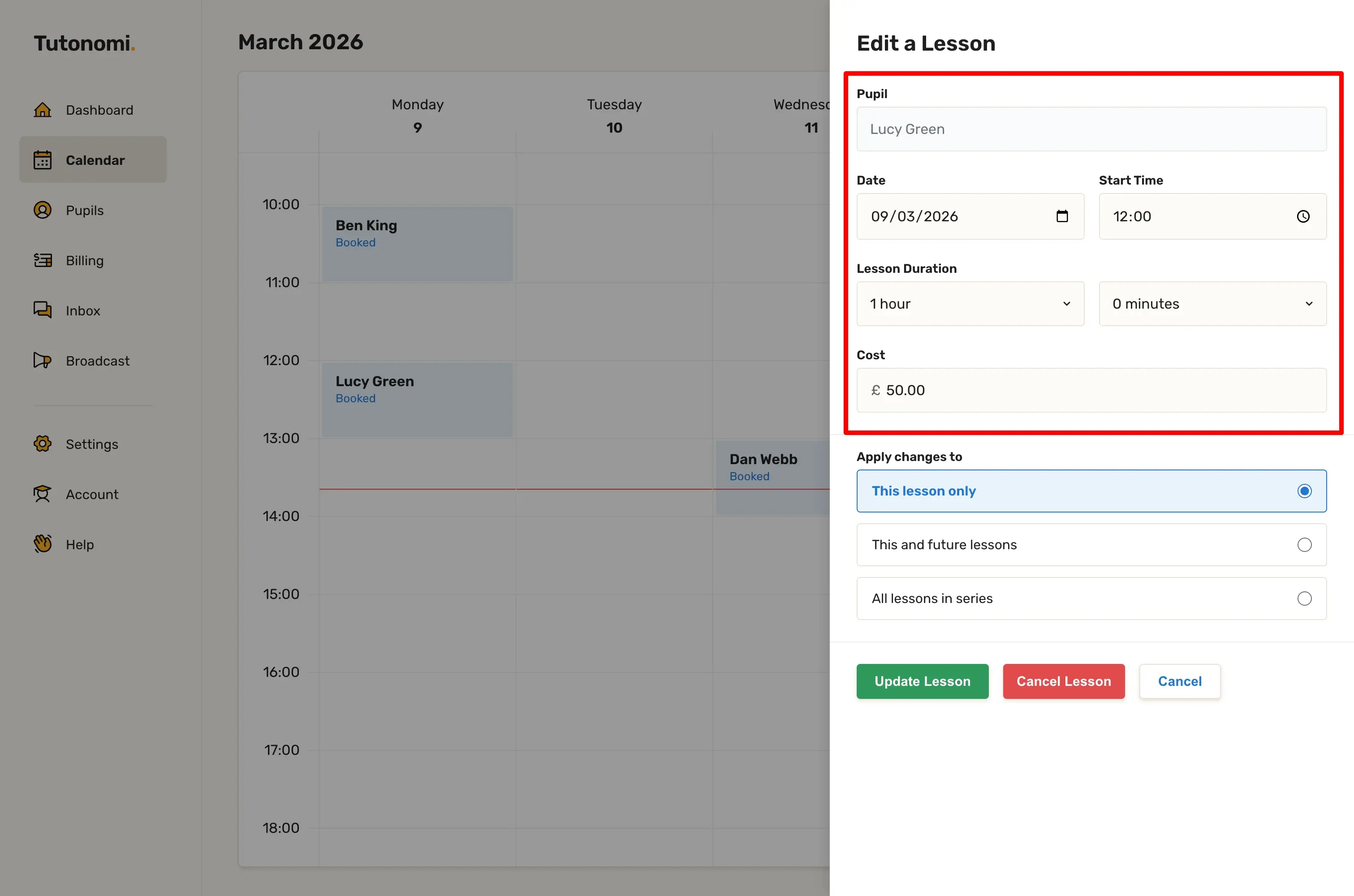Expand the '0 minutes' dropdown
This screenshot has height=896, width=1354.
click(x=1212, y=304)
